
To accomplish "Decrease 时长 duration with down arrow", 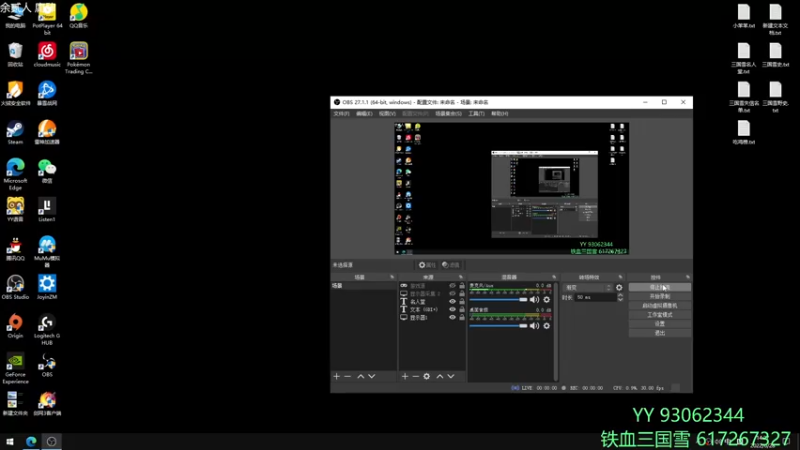I will pyautogui.click(x=620, y=299).
